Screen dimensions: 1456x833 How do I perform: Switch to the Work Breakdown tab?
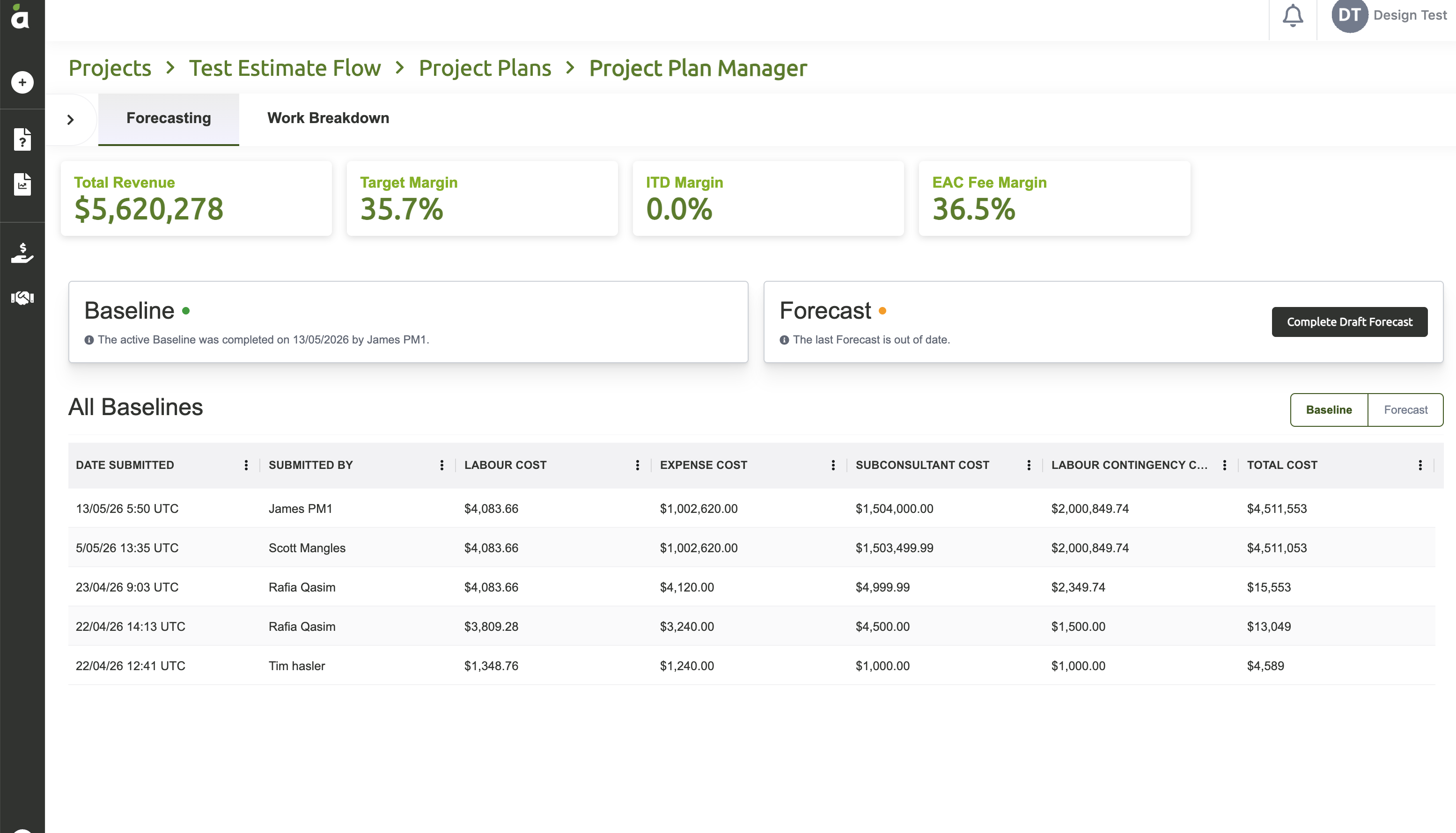328,118
